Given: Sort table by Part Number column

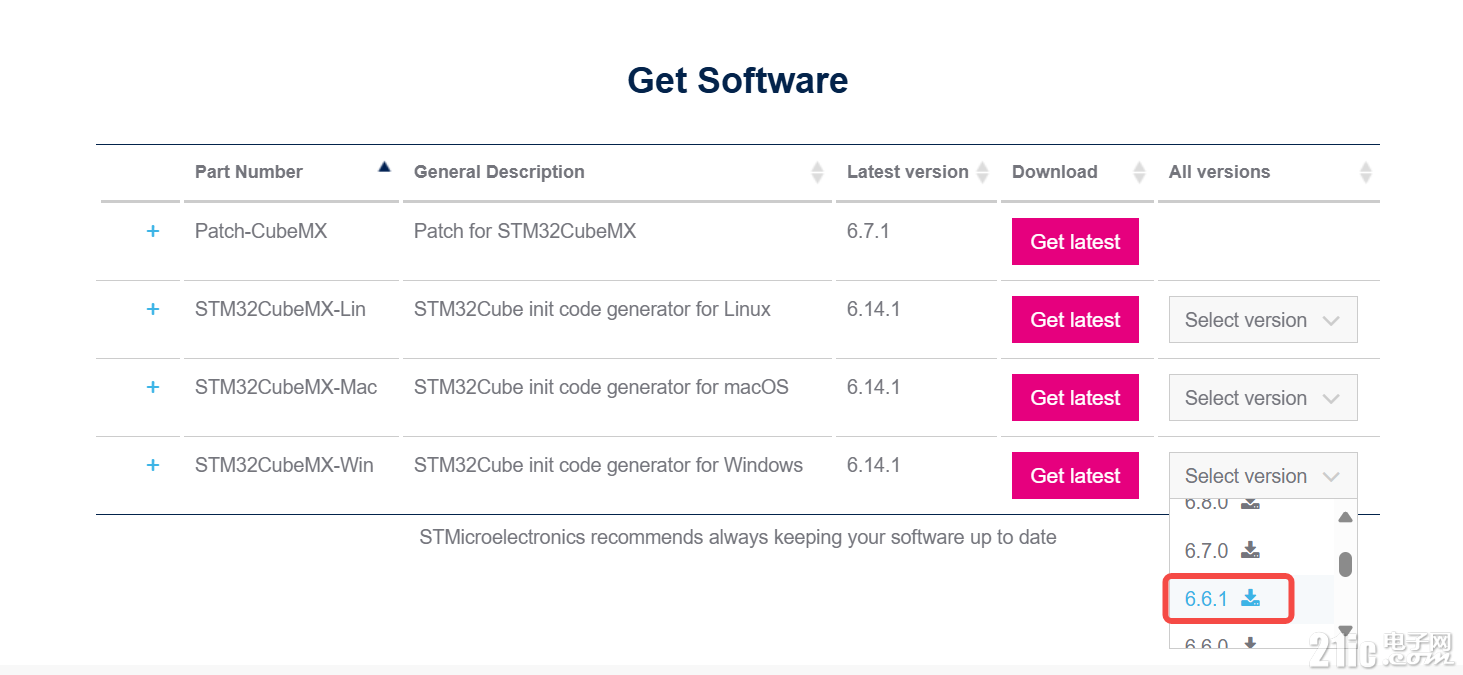Looking at the screenshot, I should 384,168.
